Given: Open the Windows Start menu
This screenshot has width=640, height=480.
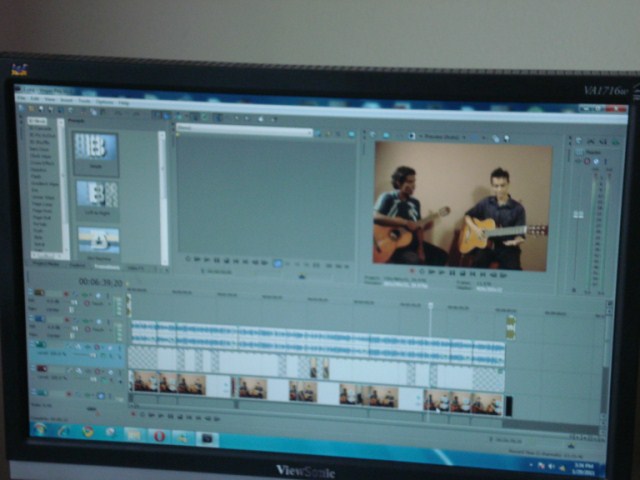Looking at the screenshot, I should tap(40, 429).
